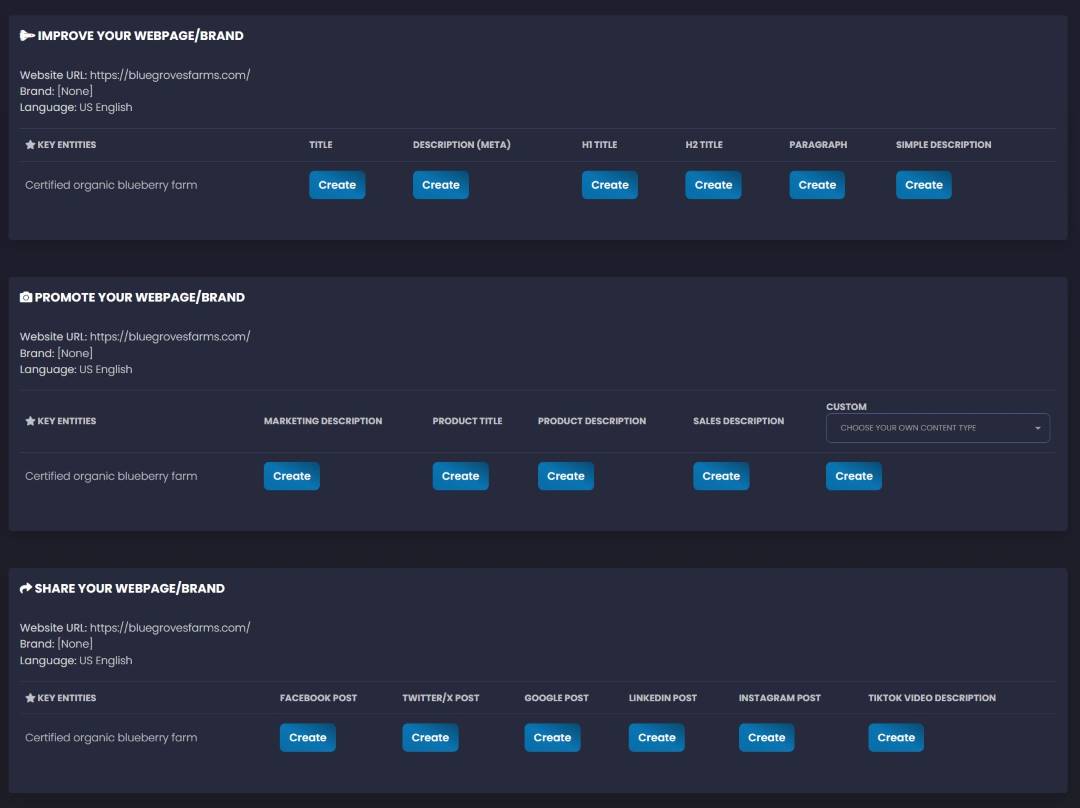The image size is (1080, 808).
Task: Click Create under the Paragraph column
Action: pos(816,185)
